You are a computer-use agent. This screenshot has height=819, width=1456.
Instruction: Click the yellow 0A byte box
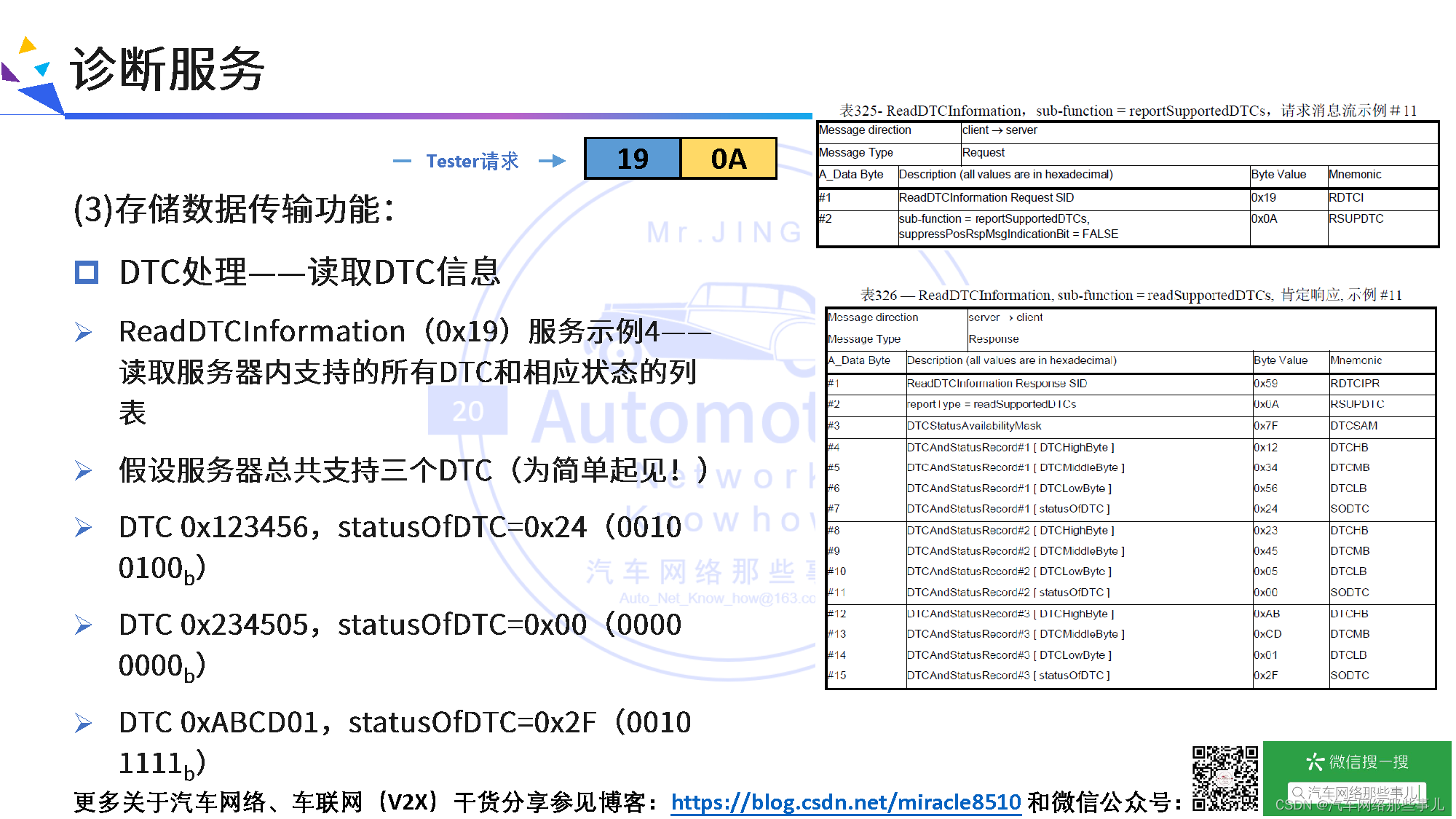click(x=728, y=159)
